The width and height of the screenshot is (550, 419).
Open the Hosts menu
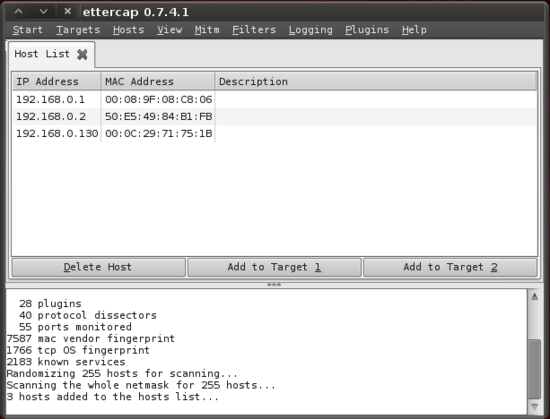tap(128, 30)
